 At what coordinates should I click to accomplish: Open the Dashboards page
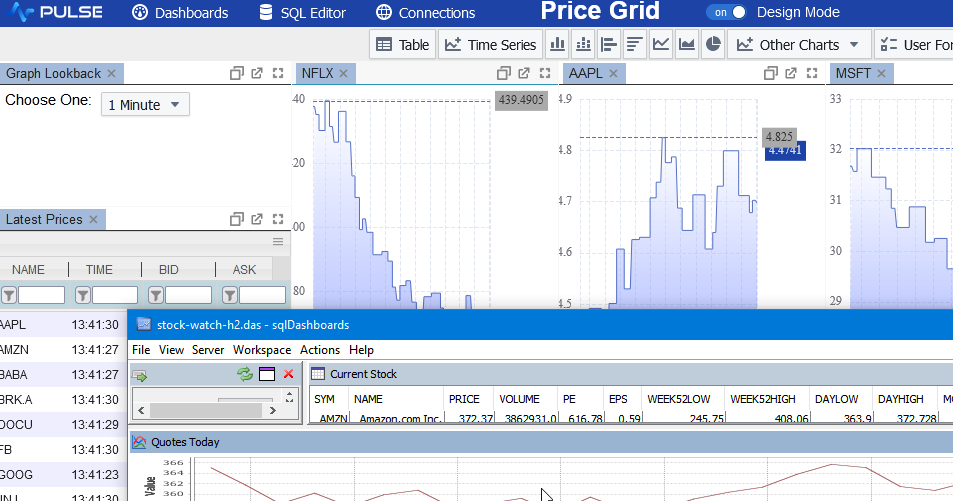pyautogui.click(x=180, y=13)
